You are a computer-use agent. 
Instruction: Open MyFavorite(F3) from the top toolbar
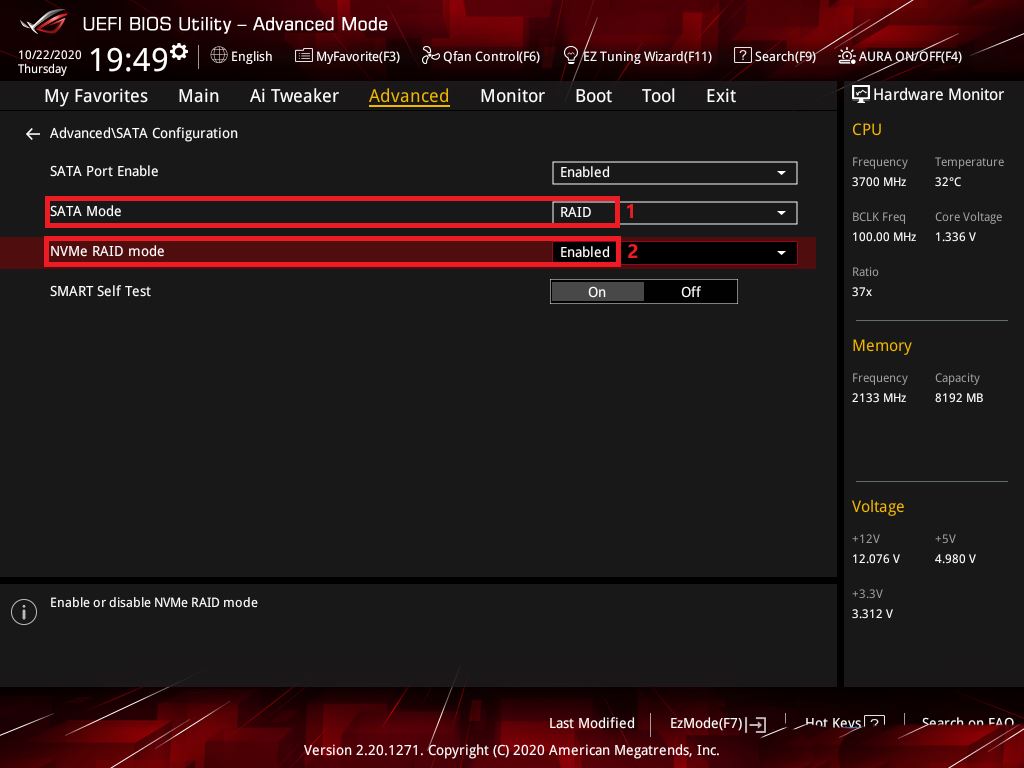tap(304, 56)
